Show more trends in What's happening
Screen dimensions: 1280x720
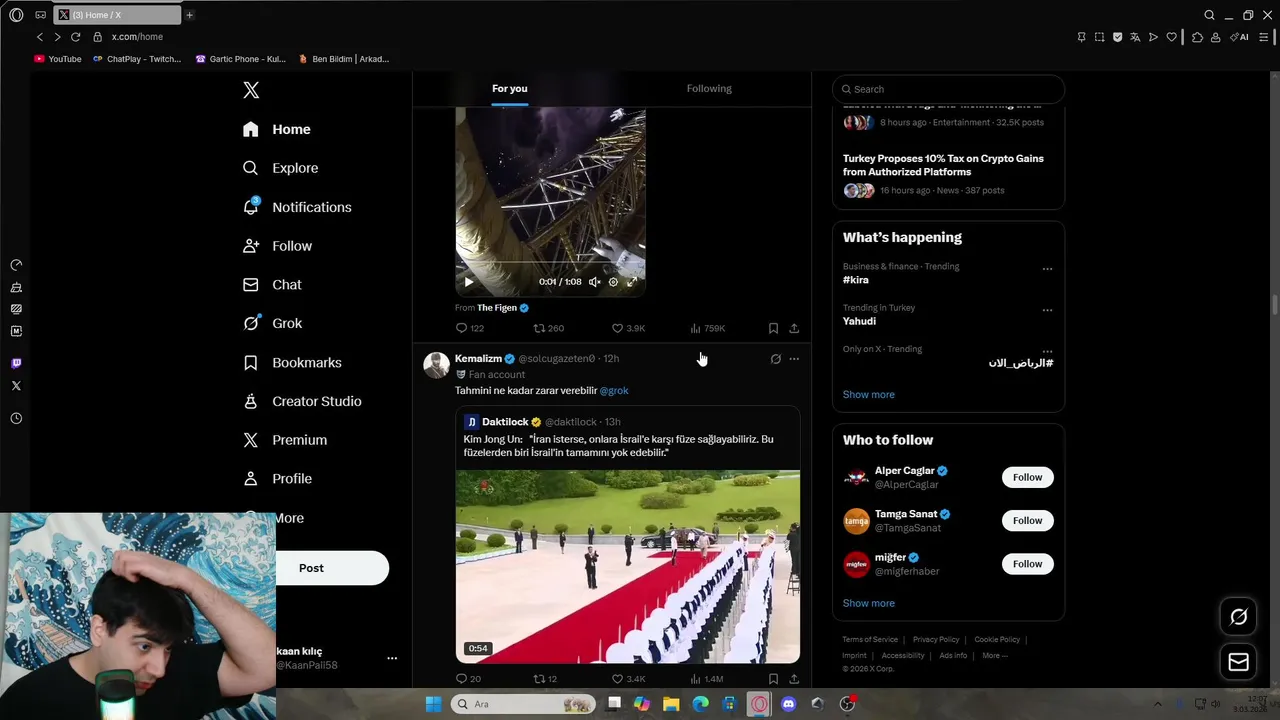click(868, 394)
